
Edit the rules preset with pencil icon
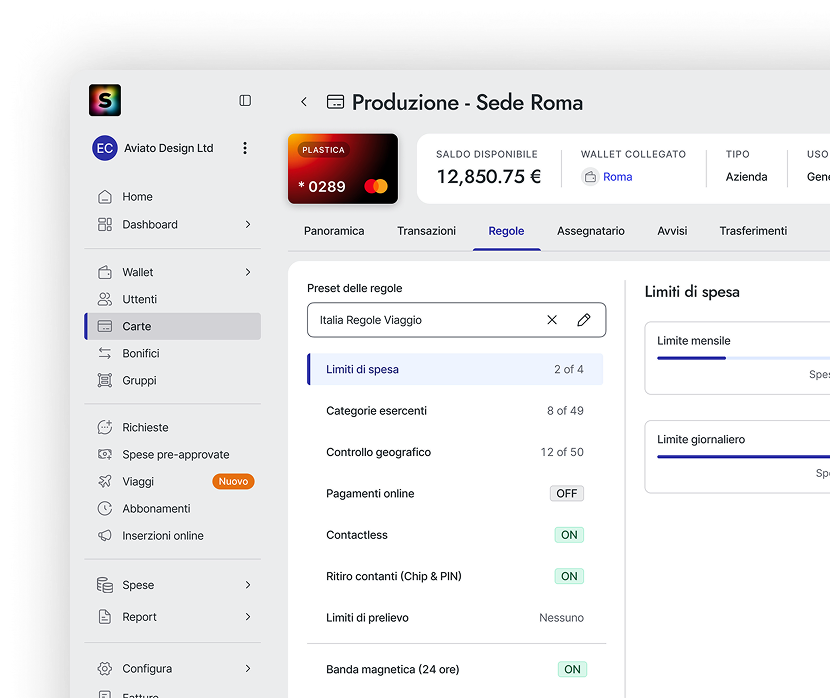[584, 320]
